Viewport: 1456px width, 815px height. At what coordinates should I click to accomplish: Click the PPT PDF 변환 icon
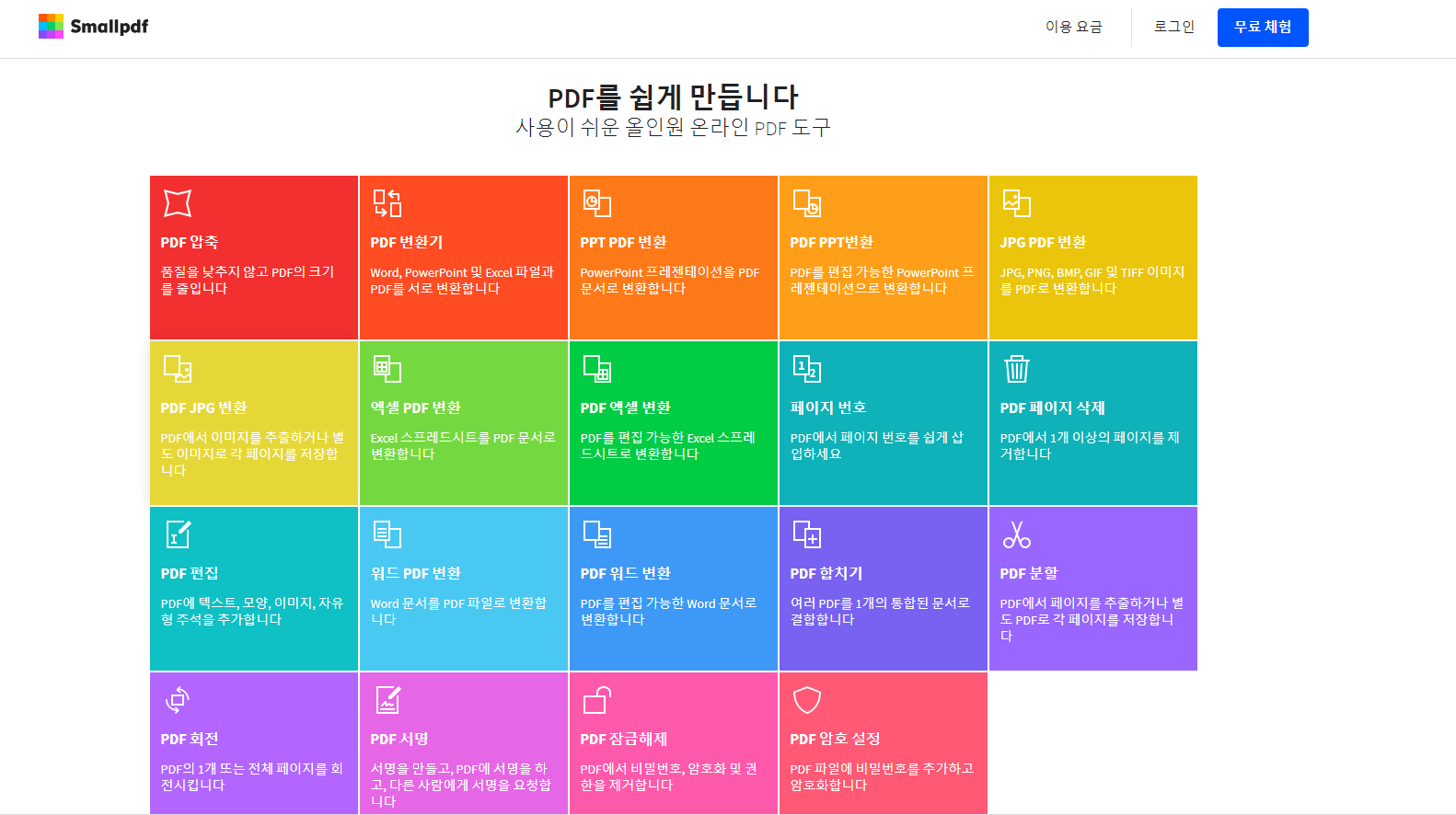pyautogui.click(x=597, y=203)
